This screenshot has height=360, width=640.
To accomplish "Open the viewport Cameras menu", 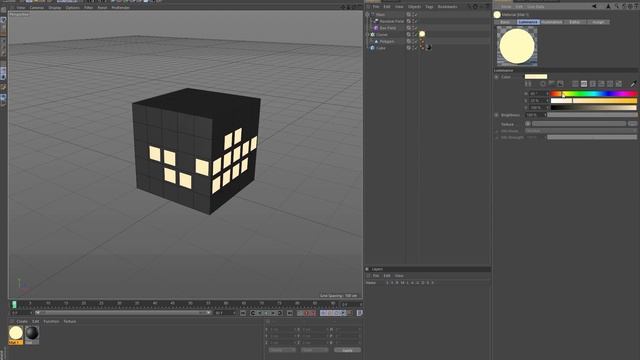I will coord(37,7).
